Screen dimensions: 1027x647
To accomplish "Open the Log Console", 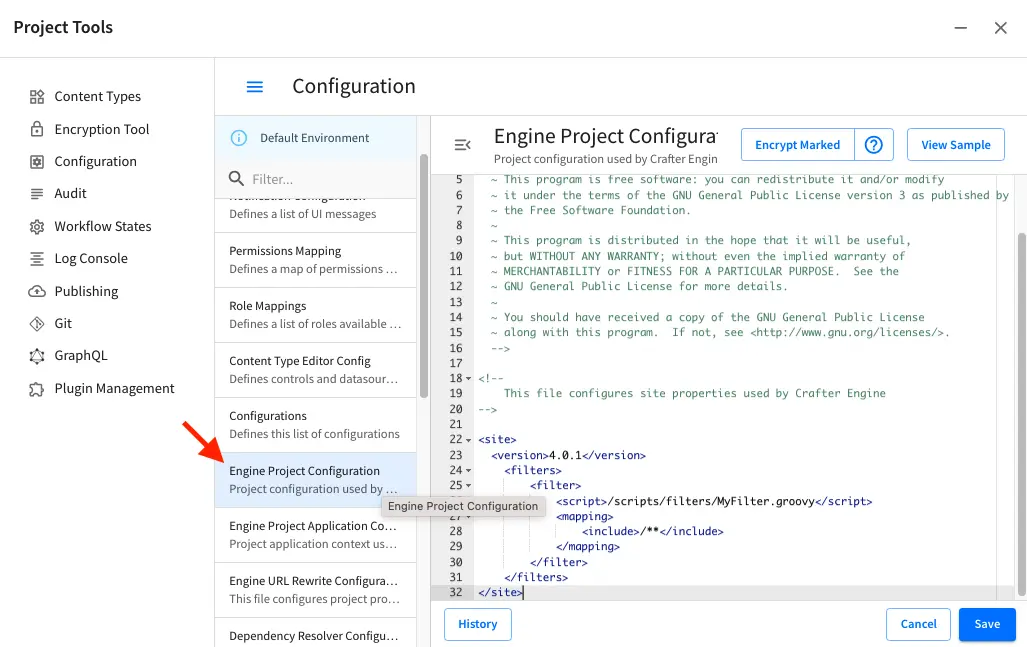I will (x=91, y=258).
